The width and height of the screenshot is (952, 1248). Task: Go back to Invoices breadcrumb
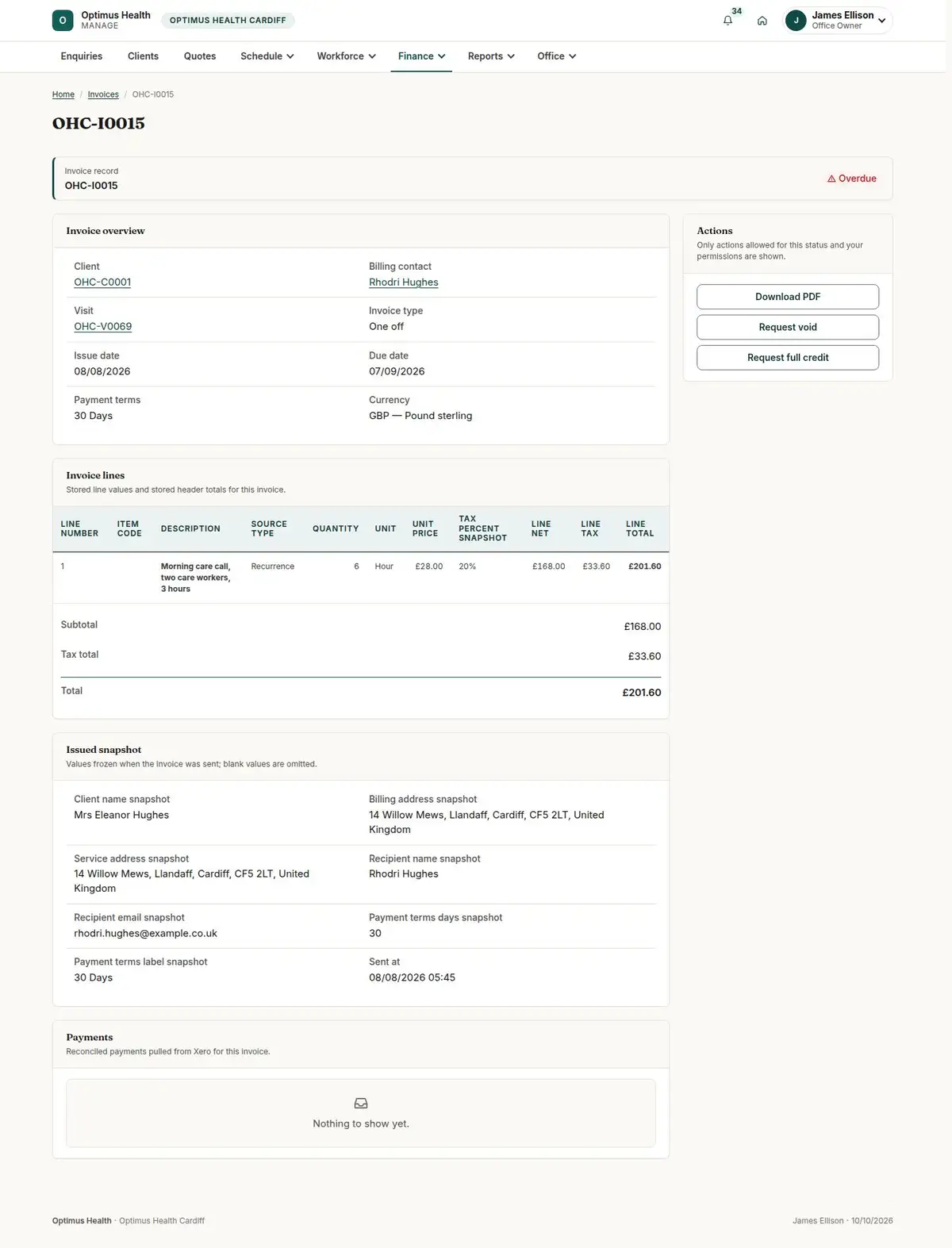(103, 94)
